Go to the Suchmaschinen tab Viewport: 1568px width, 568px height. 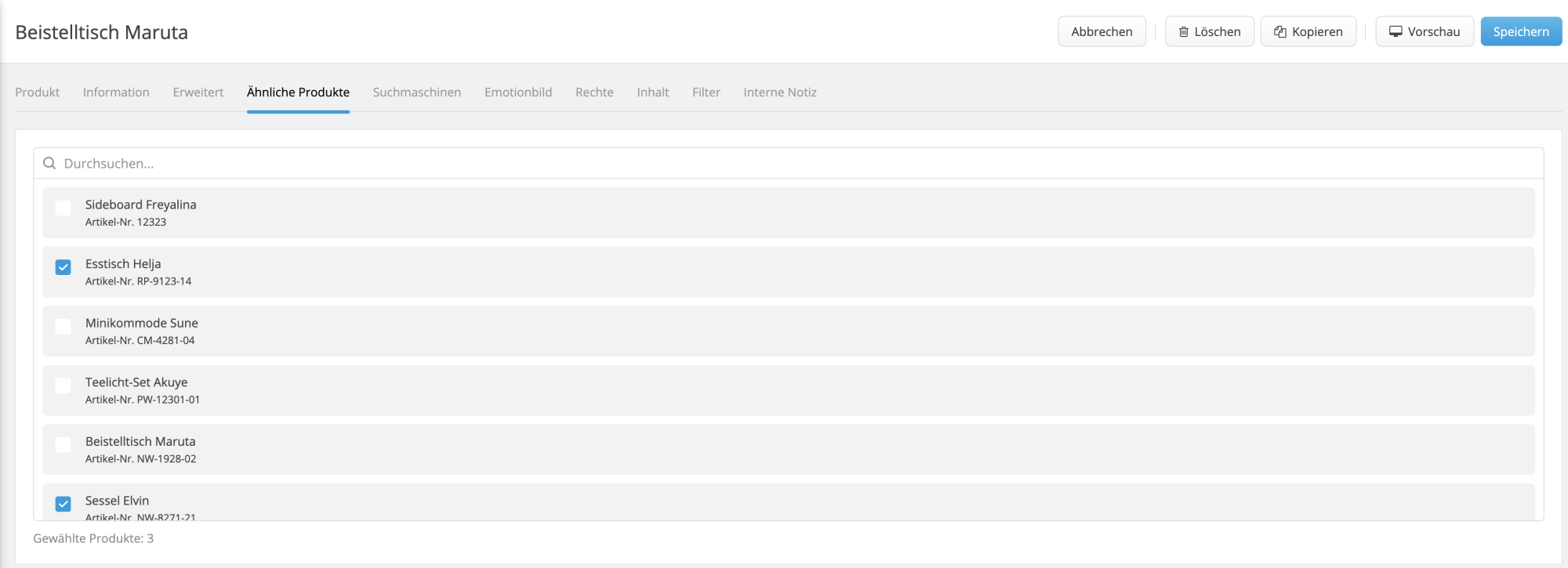pos(417,92)
